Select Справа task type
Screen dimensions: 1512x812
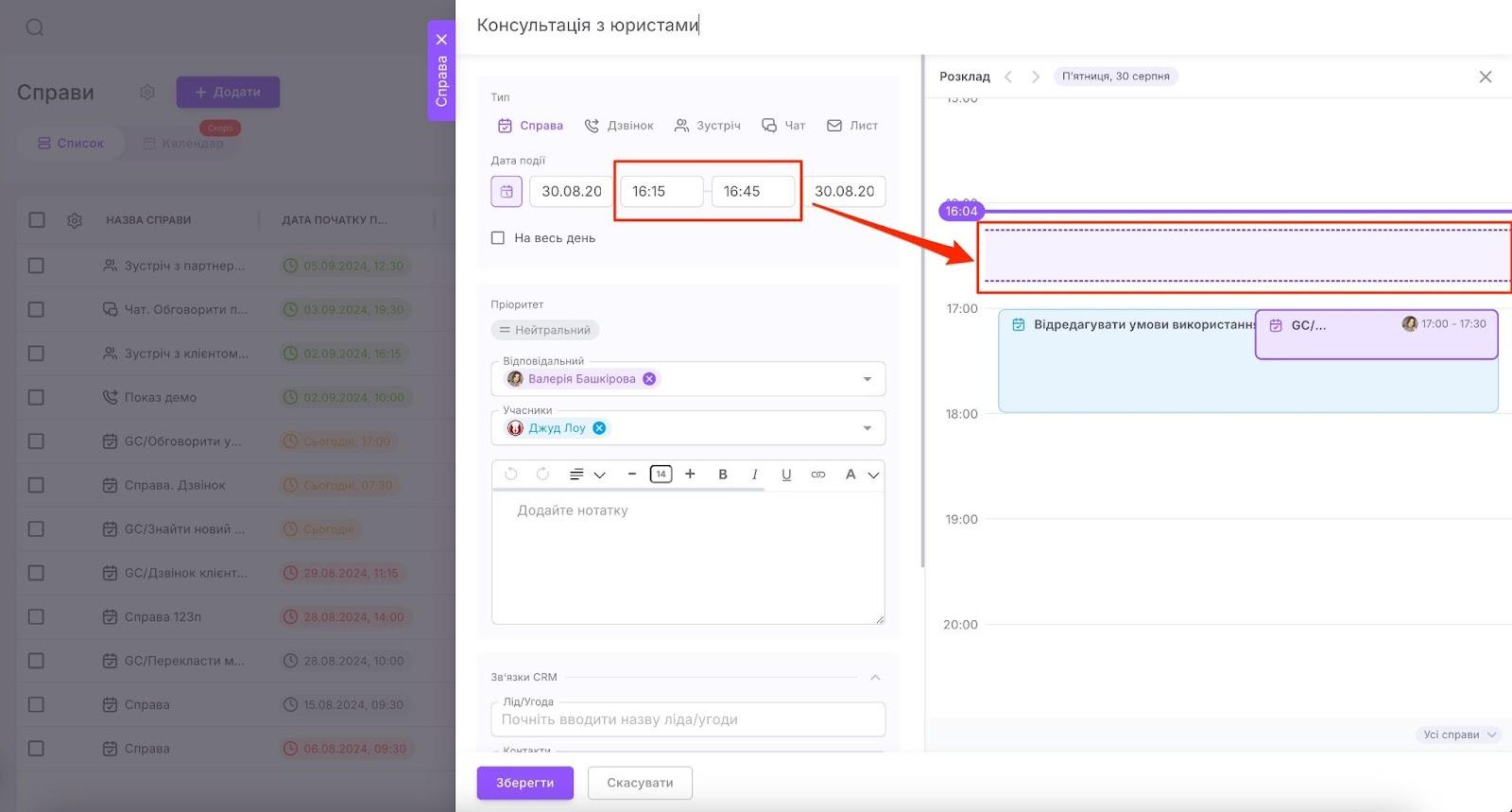530,126
